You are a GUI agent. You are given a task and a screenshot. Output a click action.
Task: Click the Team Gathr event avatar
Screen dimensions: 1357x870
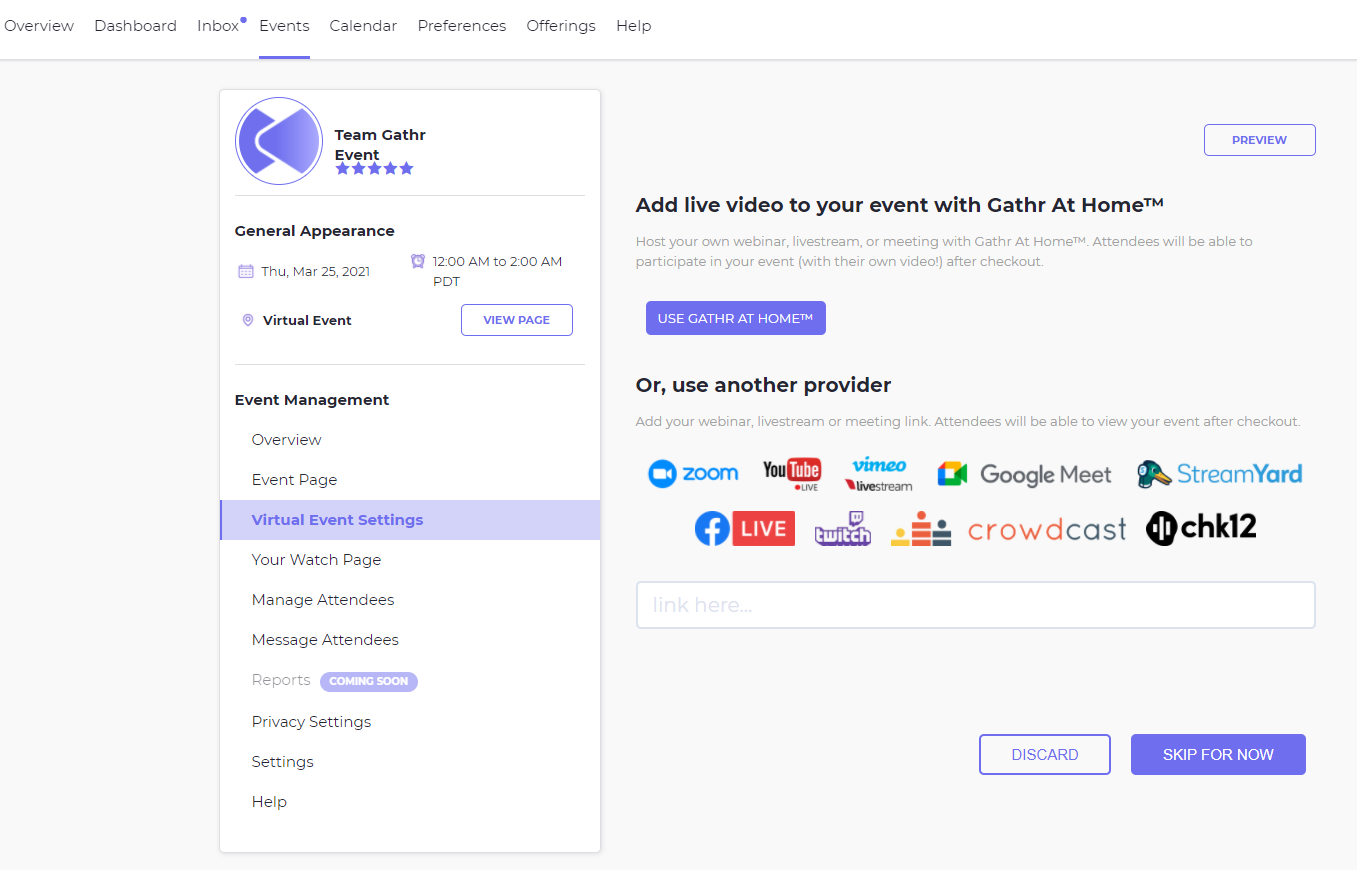pyautogui.click(x=279, y=141)
